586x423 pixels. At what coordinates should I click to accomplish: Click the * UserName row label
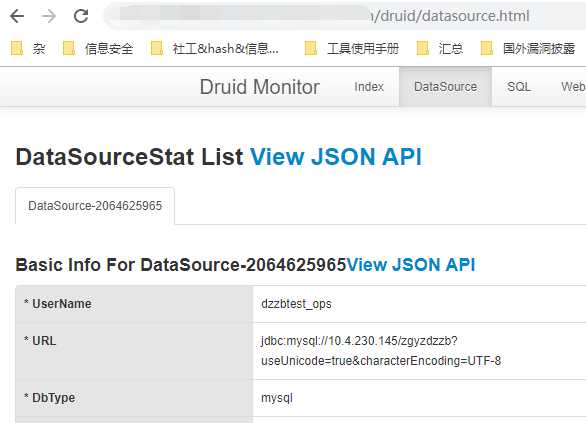pos(58,304)
